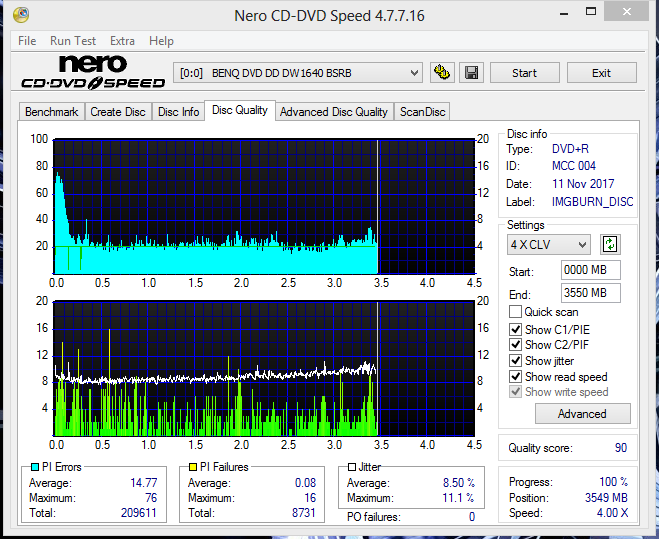The width and height of the screenshot is (659, 539).
Task: Click the Nero disc icon in the title bar
Action: pos(21,15)
